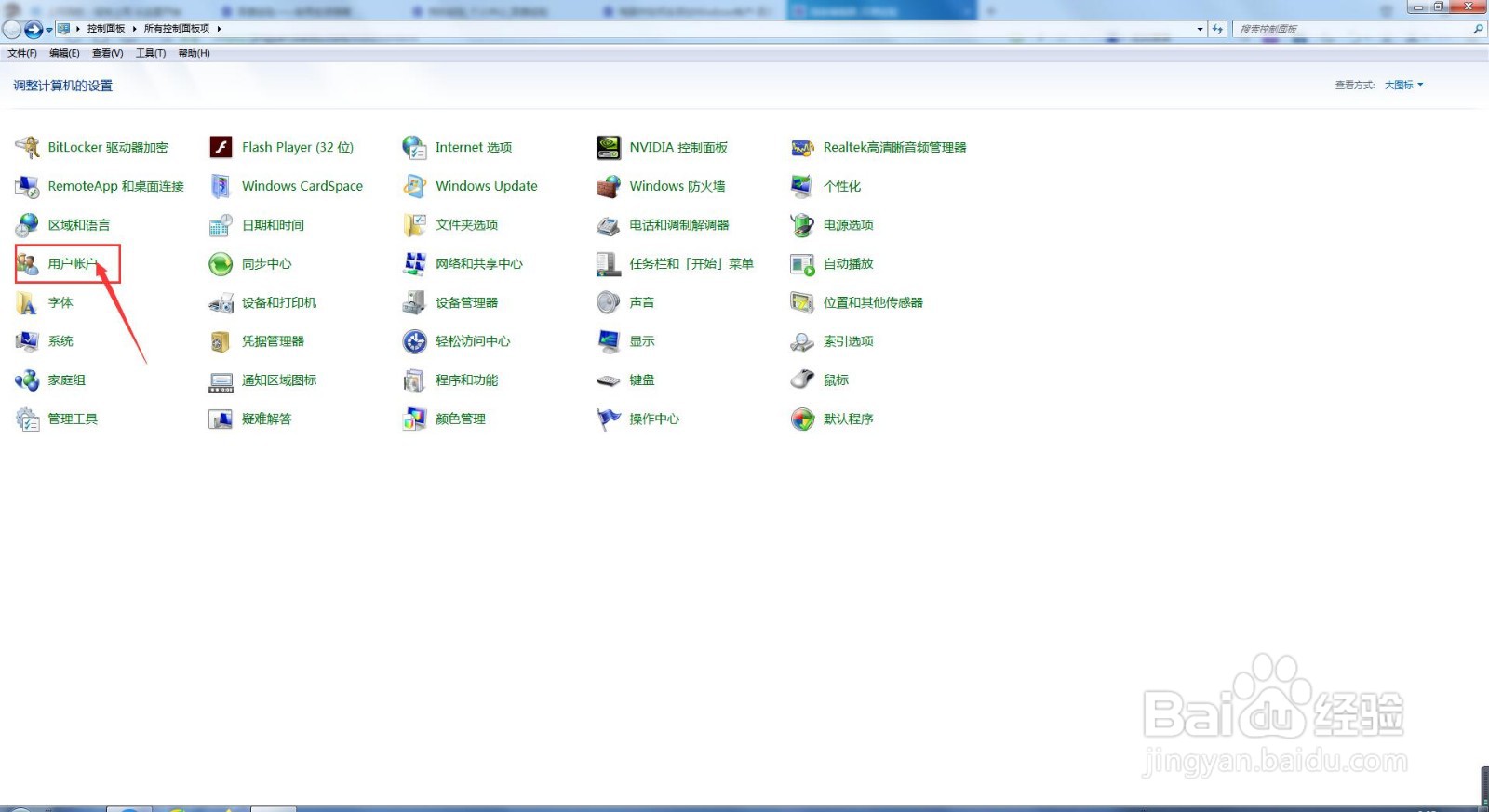Click the 颜色管理 link
The height and width of the screenshot is (812, 1489).
461,419
